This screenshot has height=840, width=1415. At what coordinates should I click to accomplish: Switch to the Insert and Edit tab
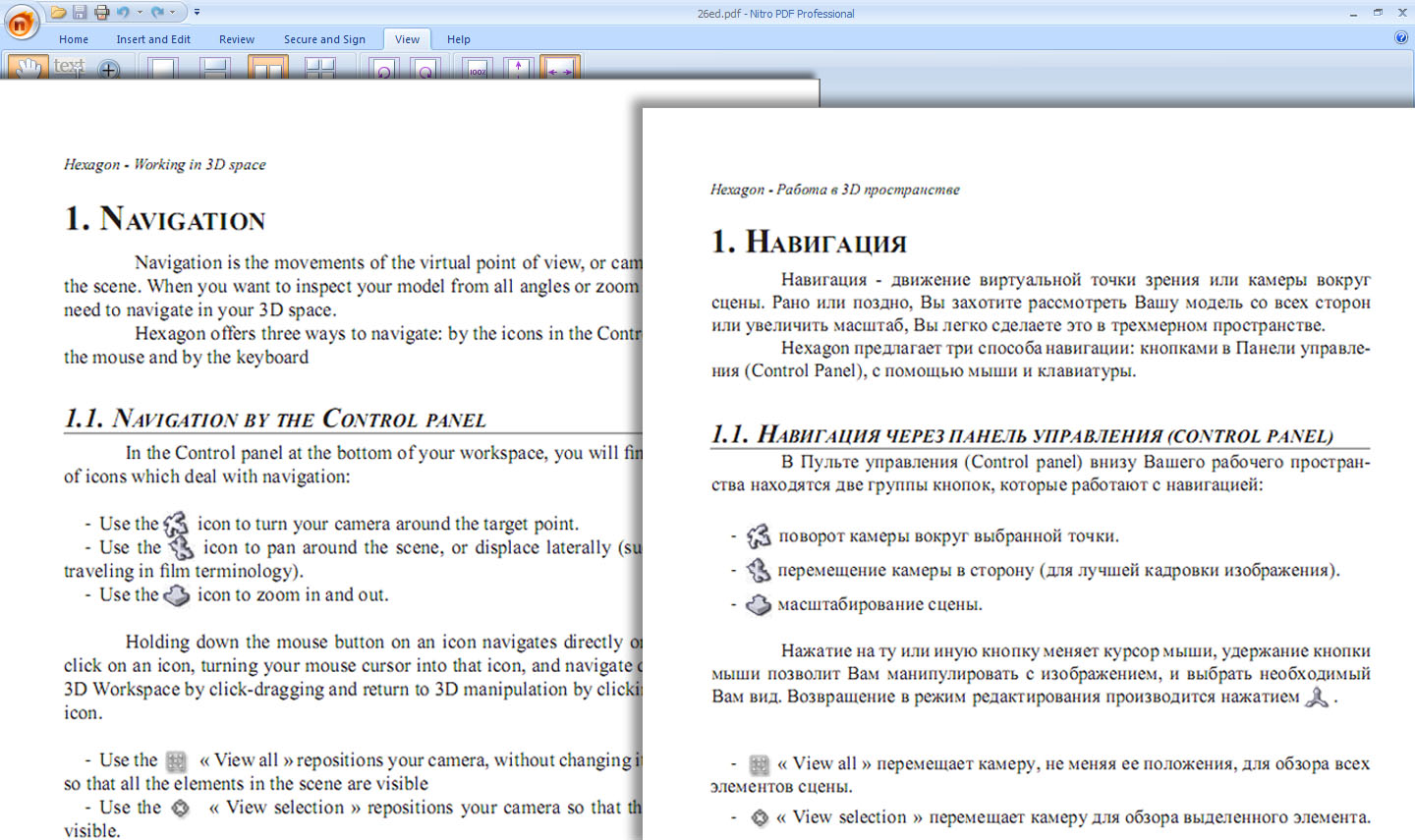[153, 39]
